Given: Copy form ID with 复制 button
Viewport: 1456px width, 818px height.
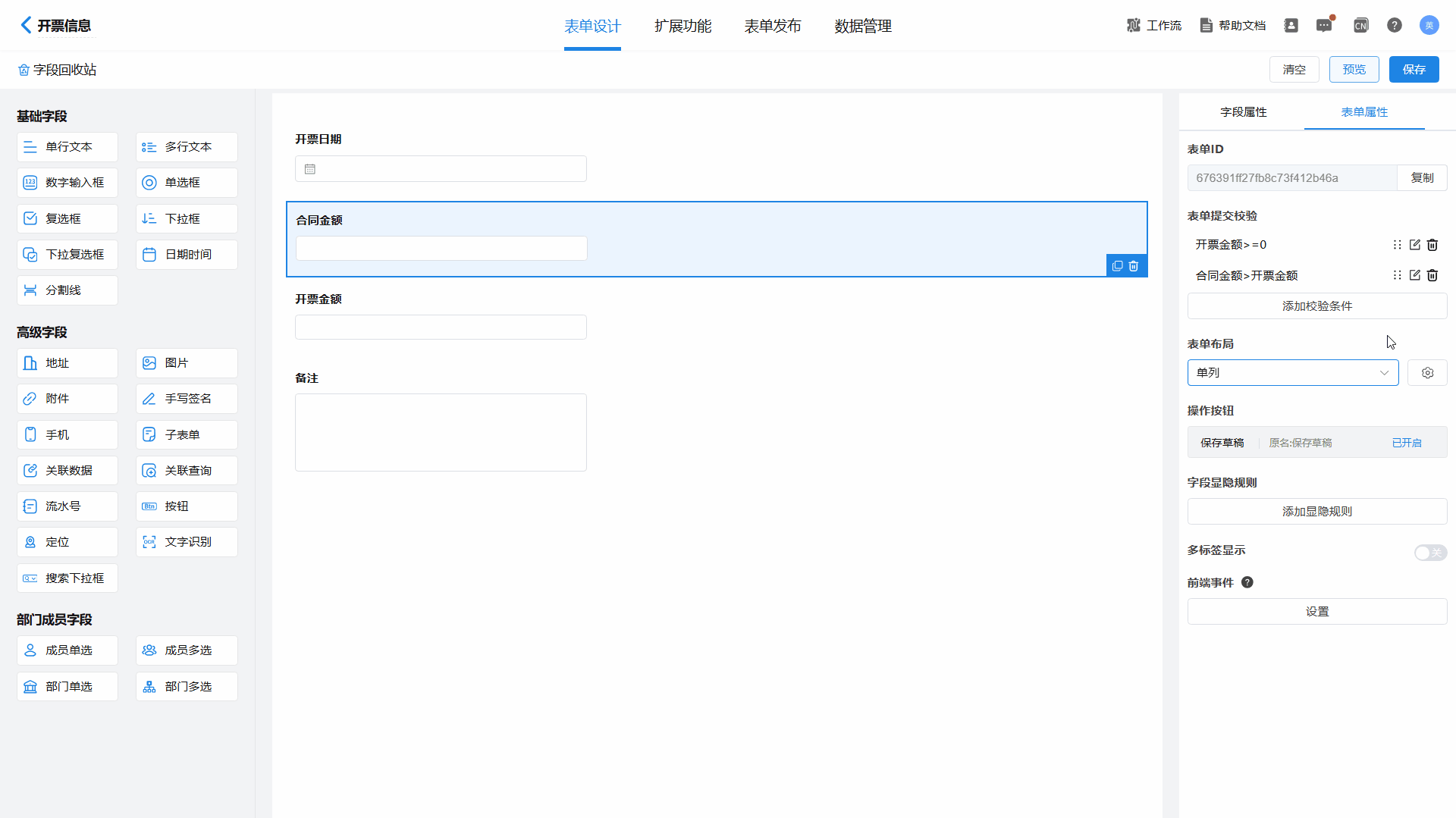Looking at the screenshot, I should (1422, 178).
